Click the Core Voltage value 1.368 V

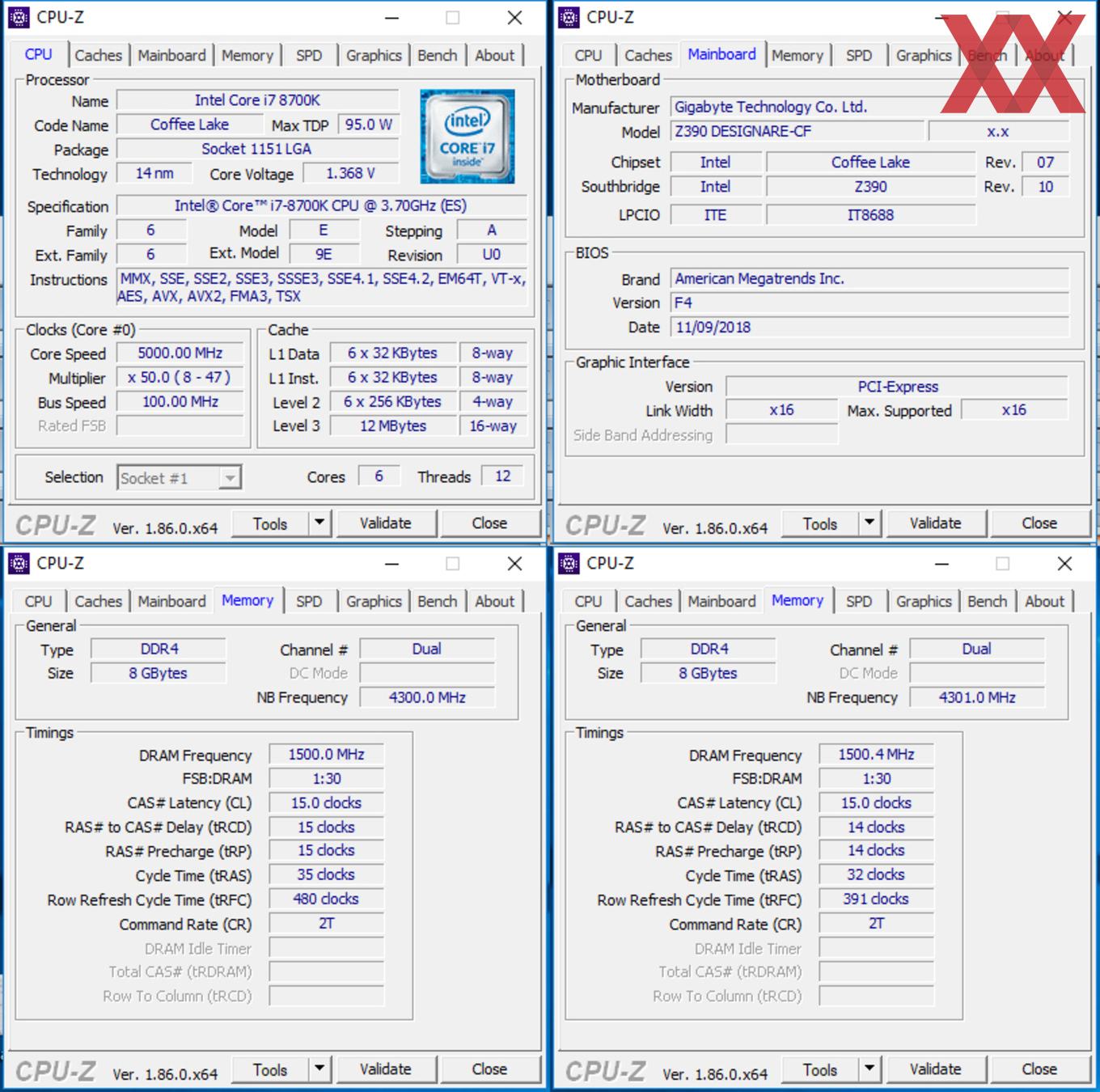click(x=350, y=173)
